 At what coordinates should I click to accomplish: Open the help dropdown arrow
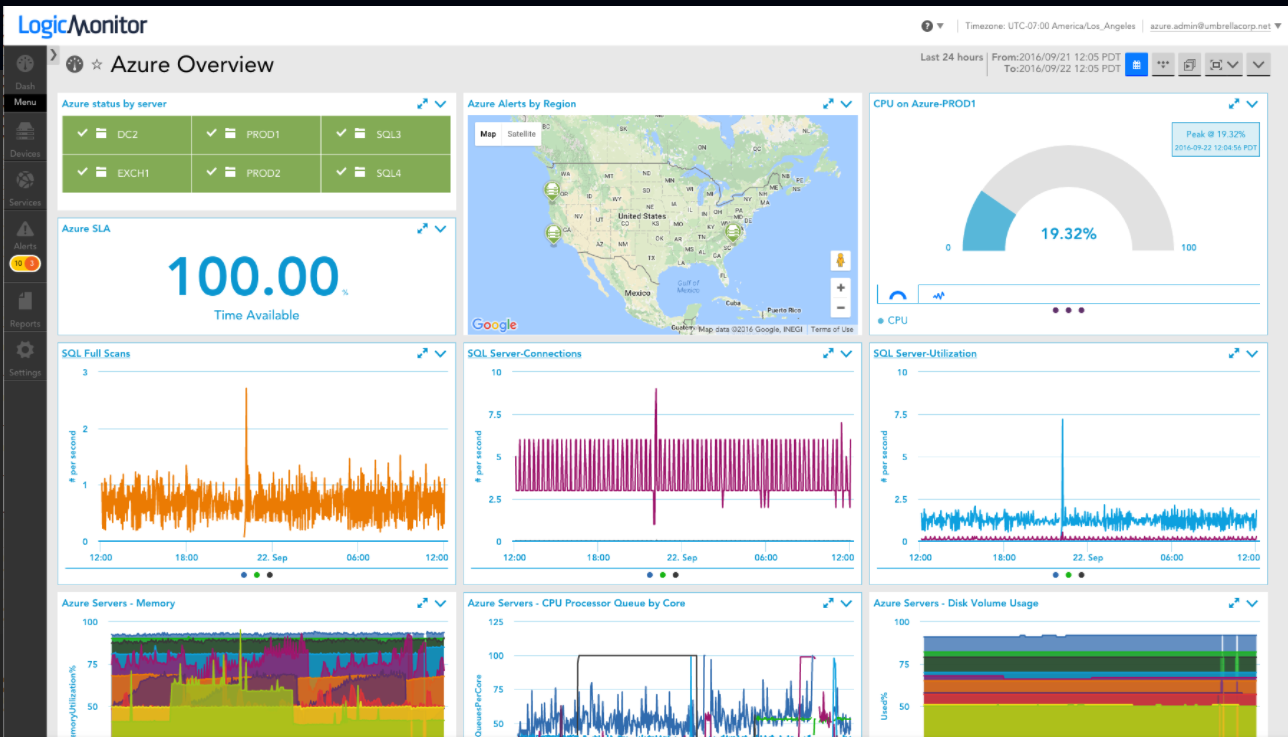(x=940, y=26)
